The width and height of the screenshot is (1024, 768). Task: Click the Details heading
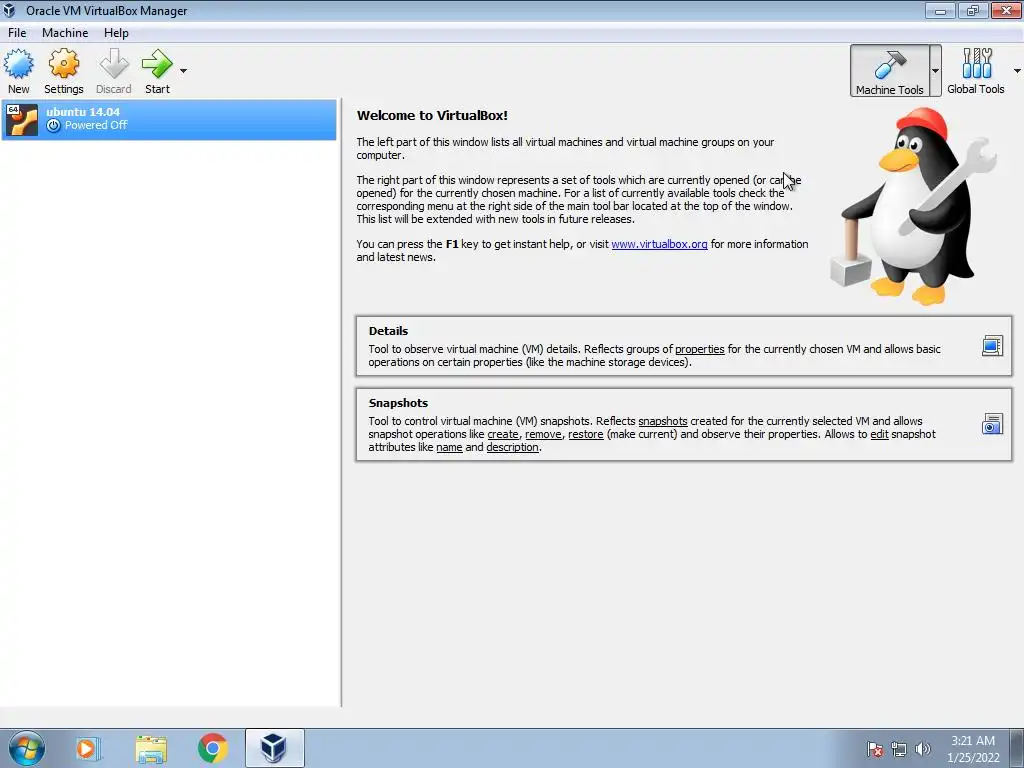click(388, 331)
